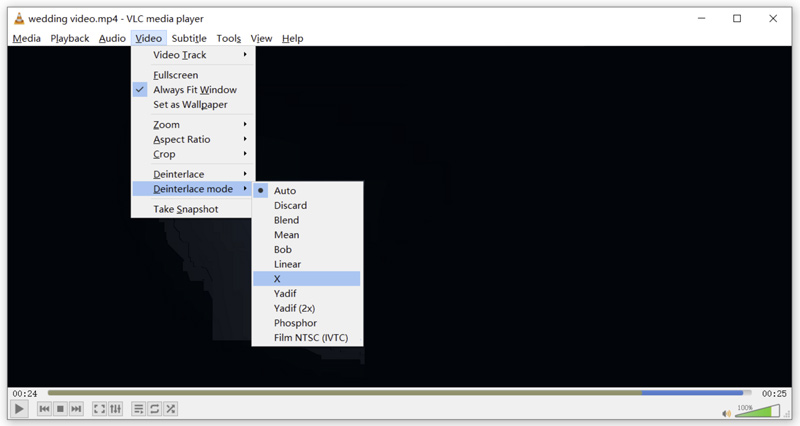Choose Take Snapshot
Image resolution: width=800 pixels, height=426 pixels.
pos(193,209)
